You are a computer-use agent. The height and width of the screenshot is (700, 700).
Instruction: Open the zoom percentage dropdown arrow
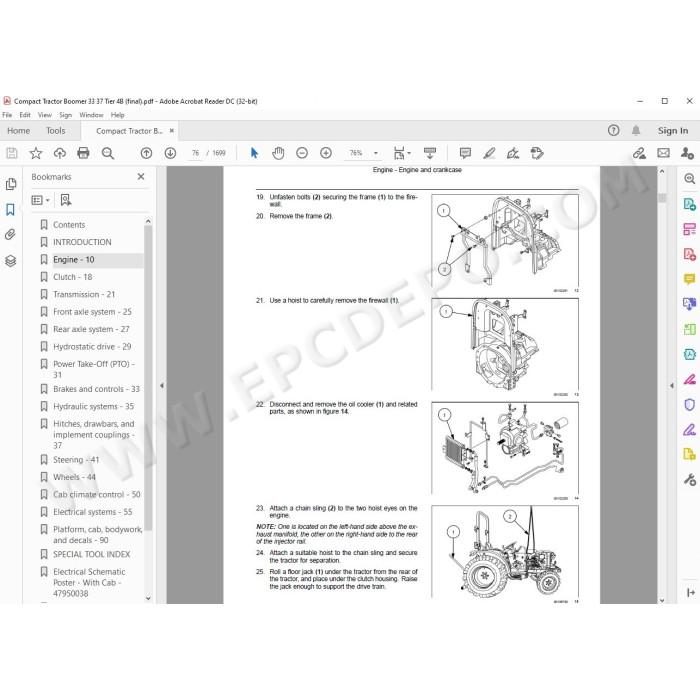376,153
